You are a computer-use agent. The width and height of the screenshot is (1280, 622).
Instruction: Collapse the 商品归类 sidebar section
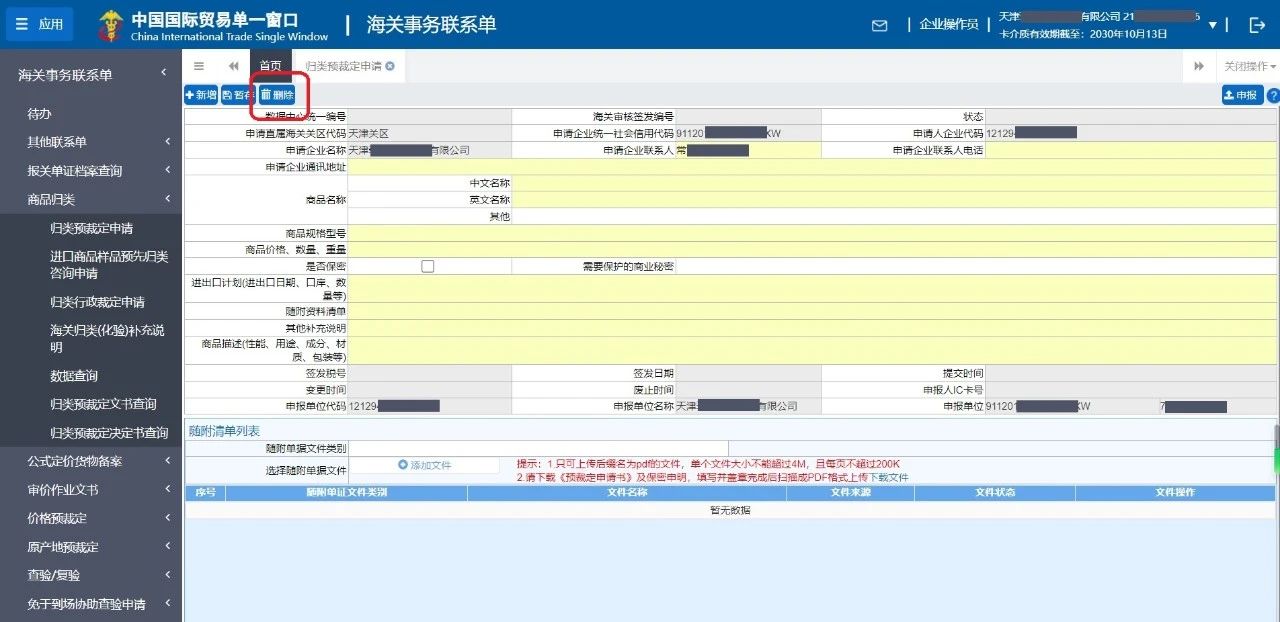[90, 199]
